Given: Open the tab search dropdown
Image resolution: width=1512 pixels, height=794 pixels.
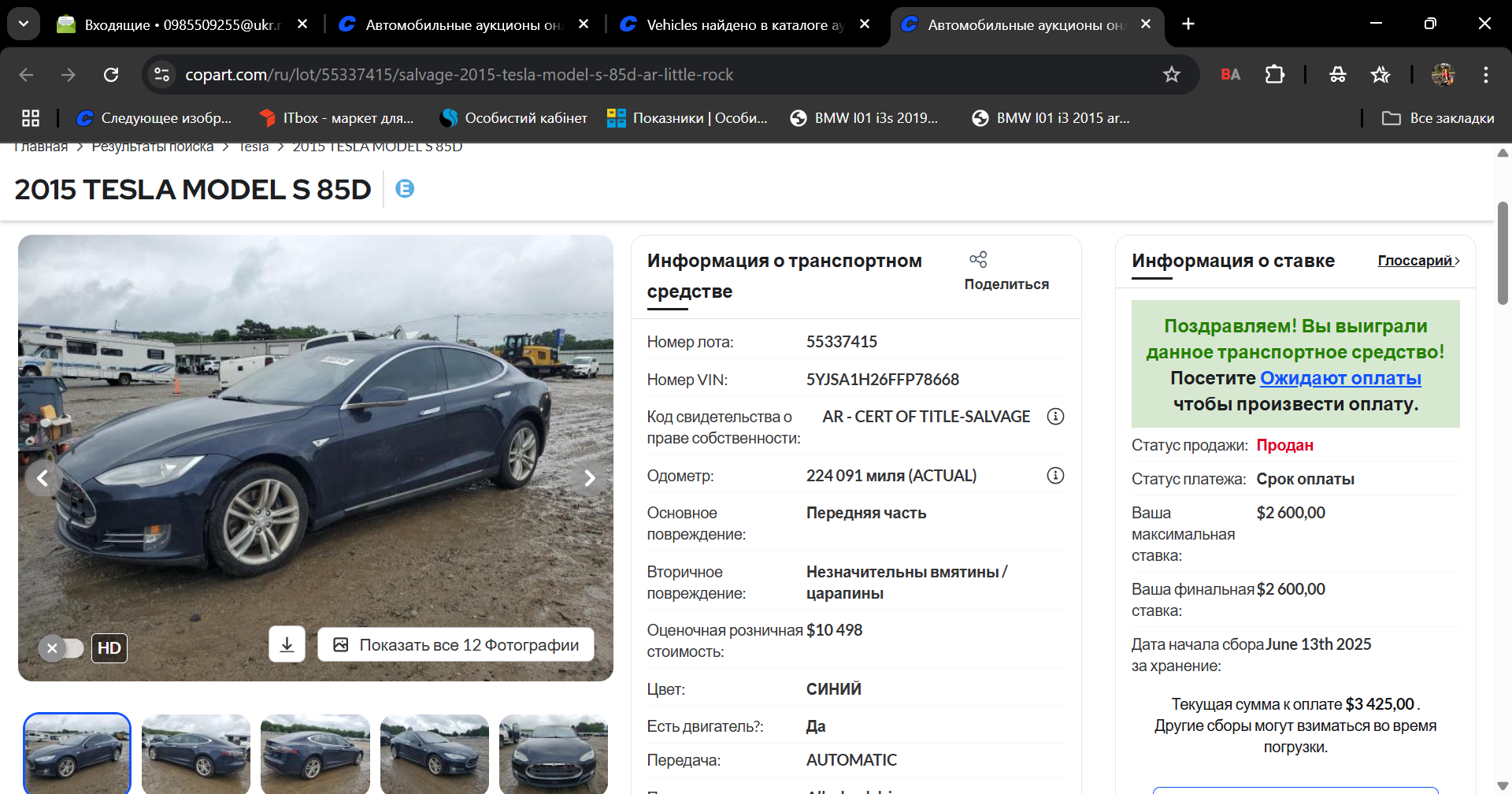Looking at the screenshot, I should 24,24.
